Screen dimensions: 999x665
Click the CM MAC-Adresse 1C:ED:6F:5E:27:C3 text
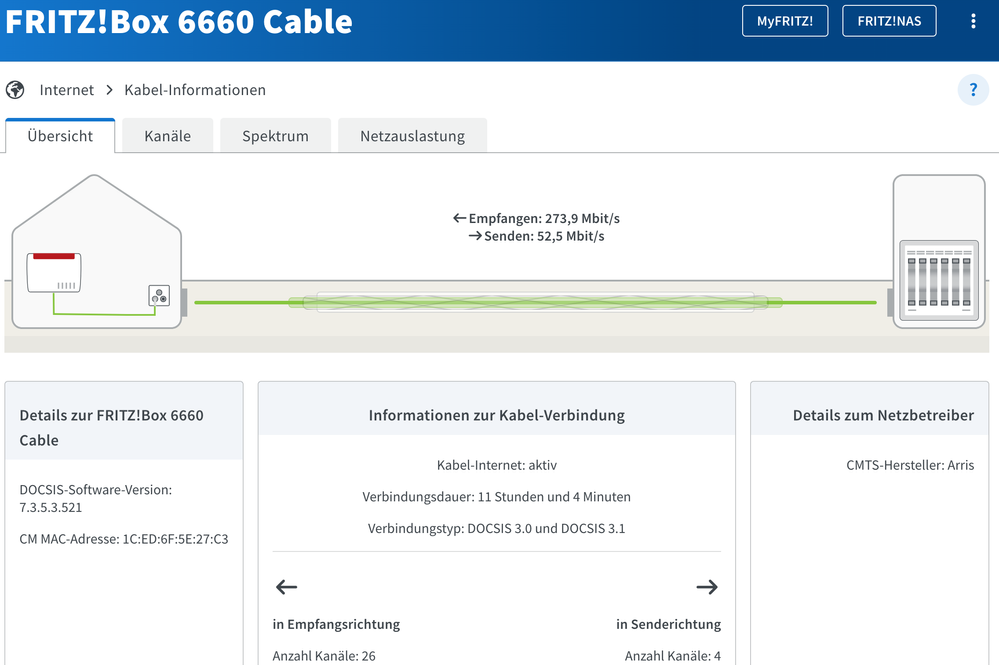[124, 539]
